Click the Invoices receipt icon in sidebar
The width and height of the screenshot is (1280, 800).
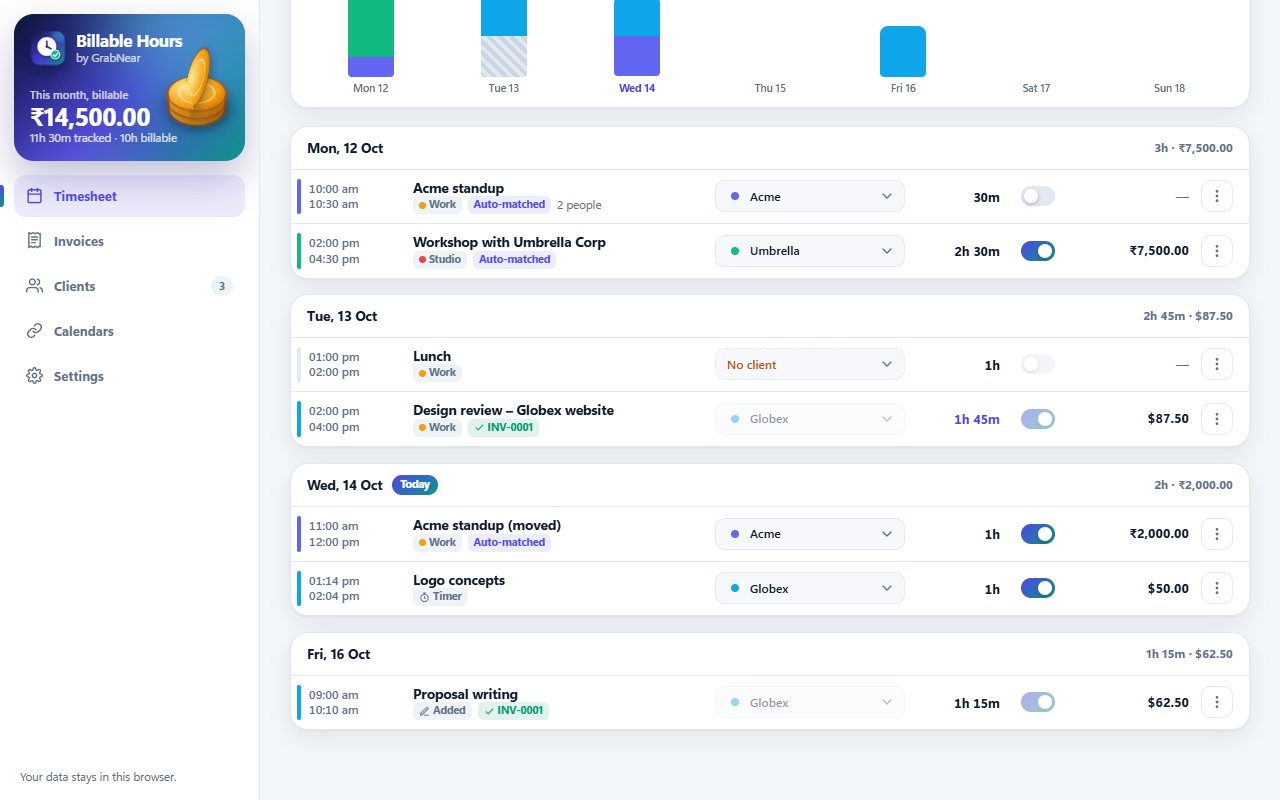[x=35, y=241]
